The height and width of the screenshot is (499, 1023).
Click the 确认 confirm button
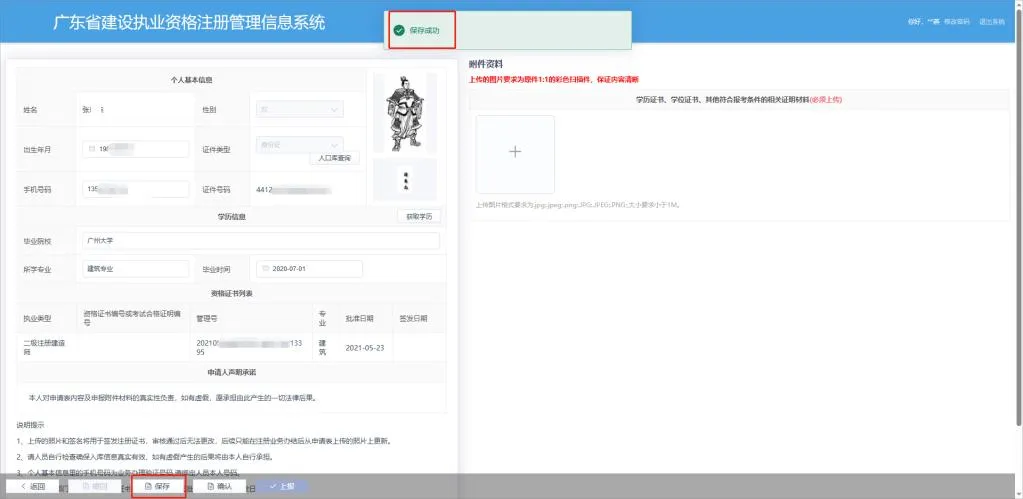pyautogui.click(x=219, y=487)
